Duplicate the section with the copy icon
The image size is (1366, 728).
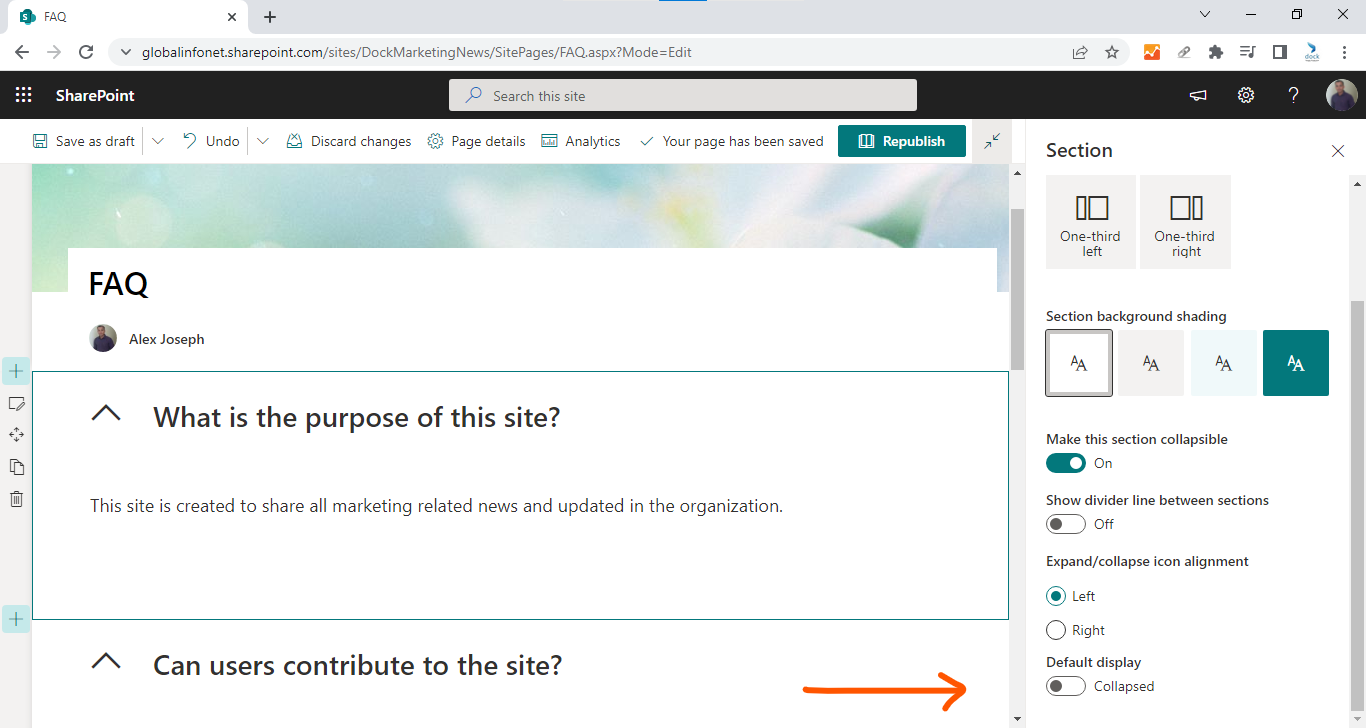[16, 466]
